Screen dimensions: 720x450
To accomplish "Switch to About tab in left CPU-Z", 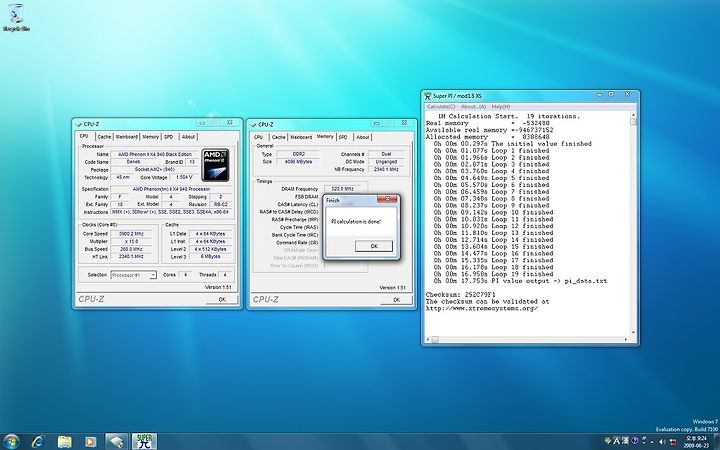I will (188, 137).
